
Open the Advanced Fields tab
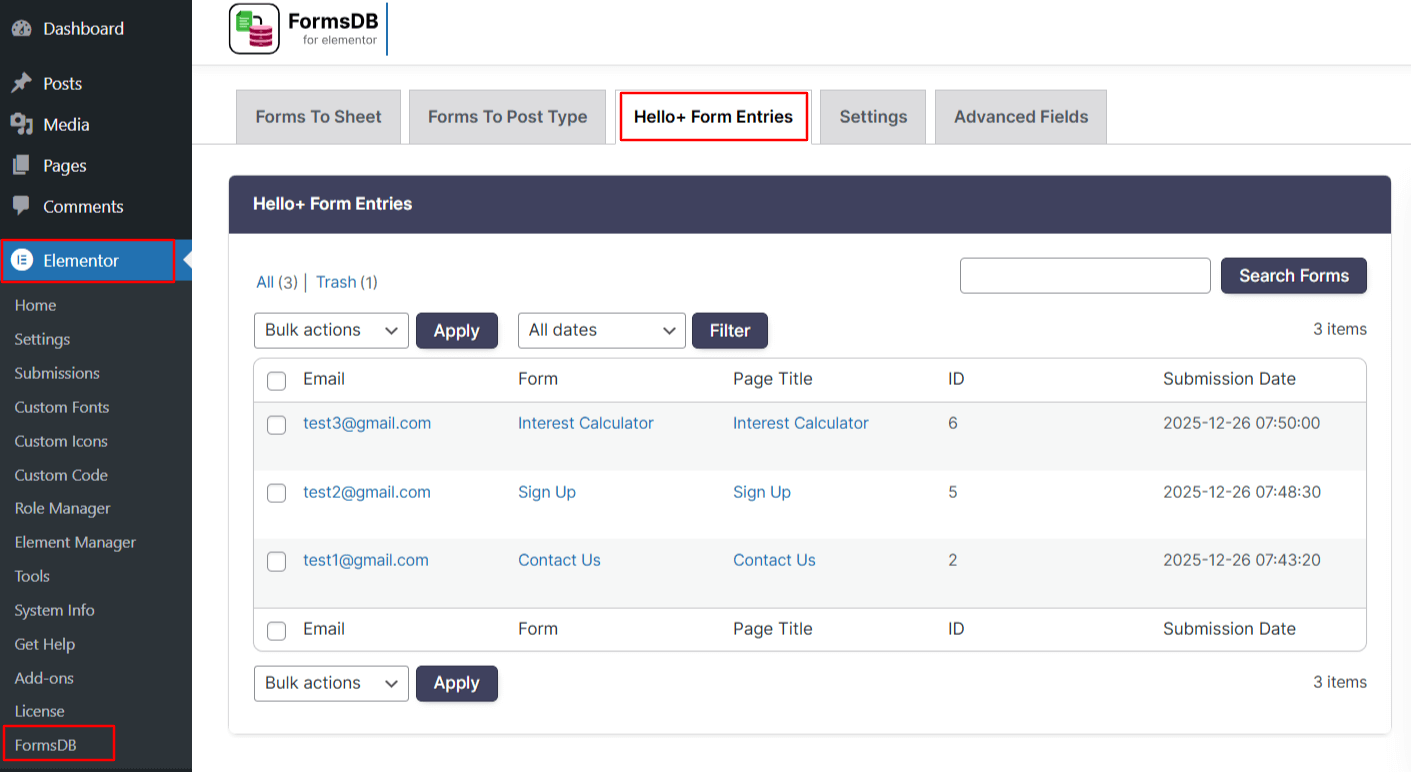click(x=1020, y=117)
